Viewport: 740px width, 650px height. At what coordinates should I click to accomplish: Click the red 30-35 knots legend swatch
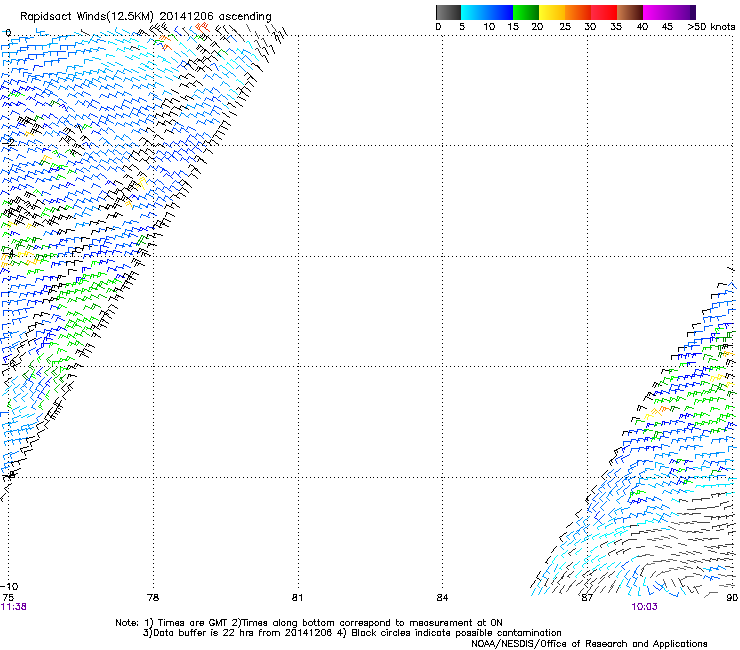pyautogui.click(x=604, y=12)
